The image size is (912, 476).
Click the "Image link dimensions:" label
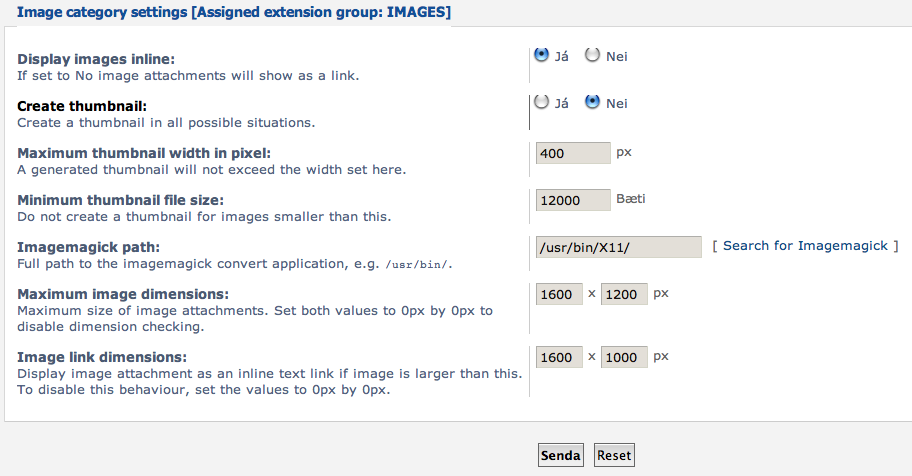[x=103, y=356]
